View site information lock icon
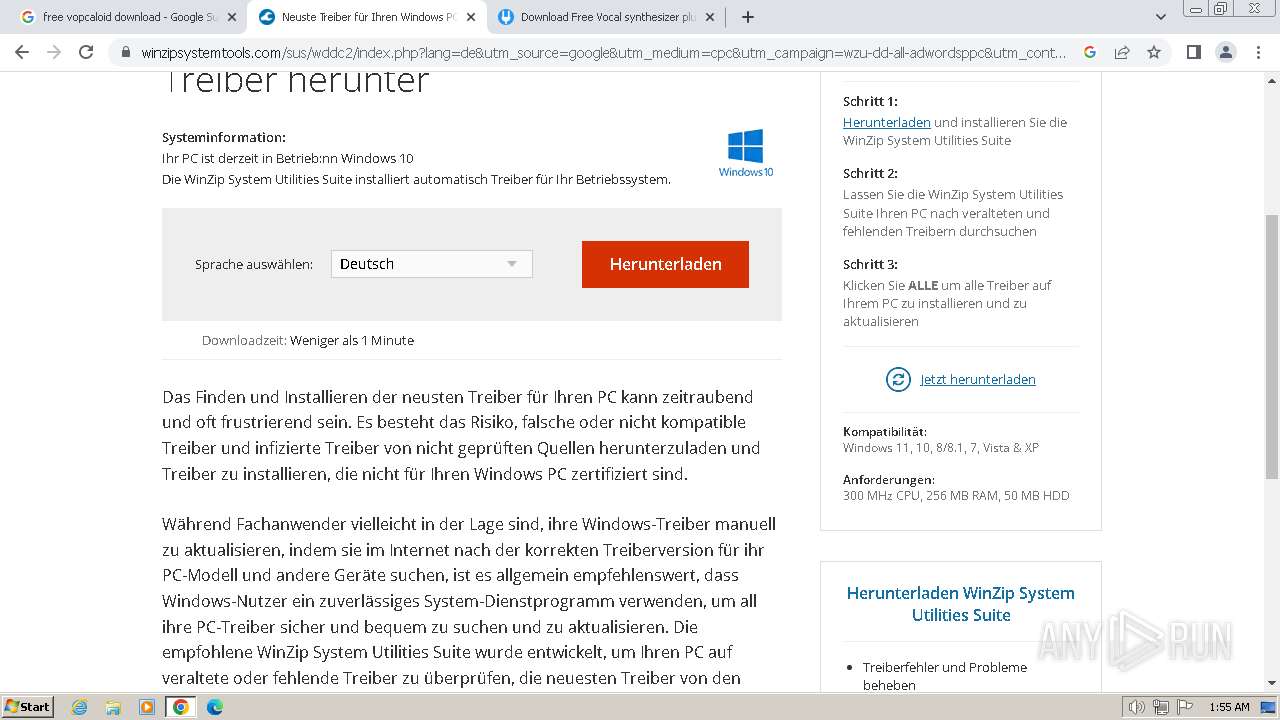Screen dimensions: 1280x720 (x=126, y=52)
